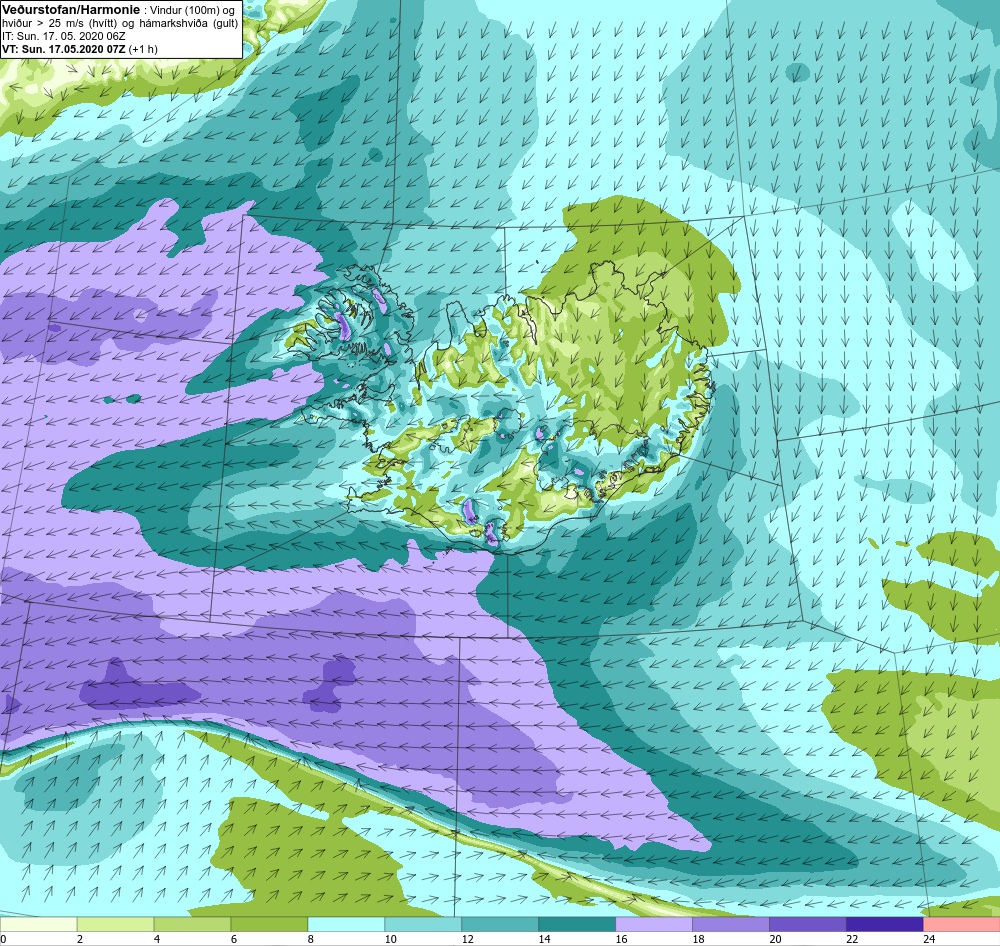Select the violet 20–22 m/s swatch

pyautogui.click(x=807, y=924)
